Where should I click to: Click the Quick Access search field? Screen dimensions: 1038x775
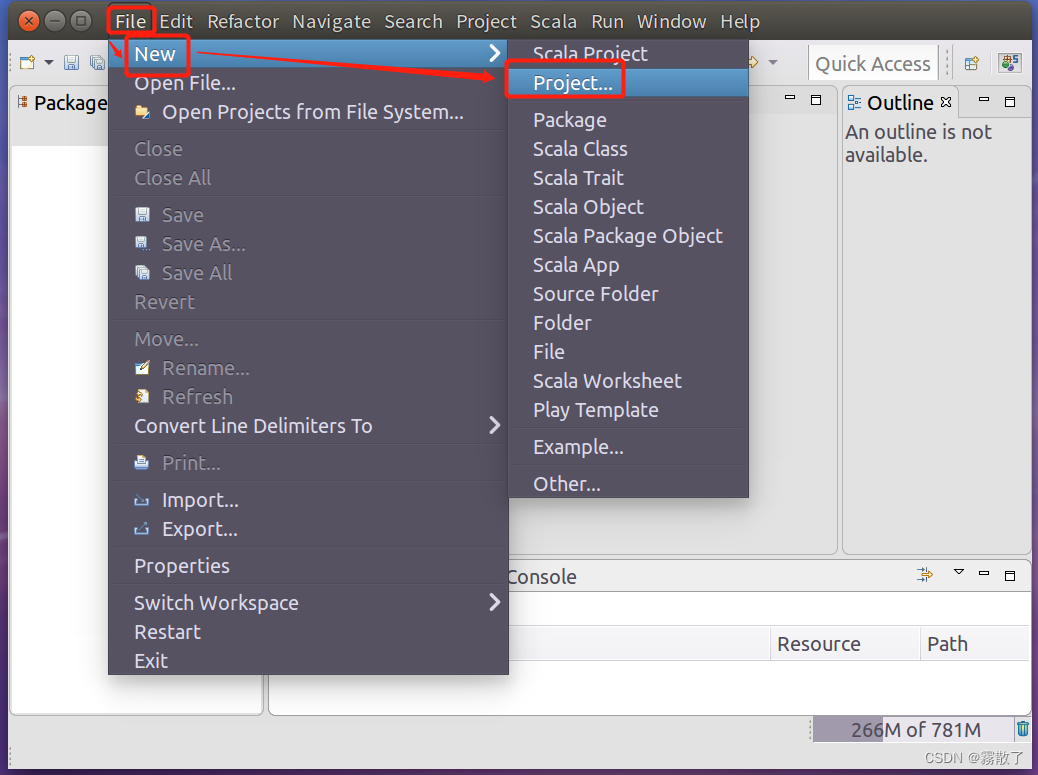click(x=873, y=64)
